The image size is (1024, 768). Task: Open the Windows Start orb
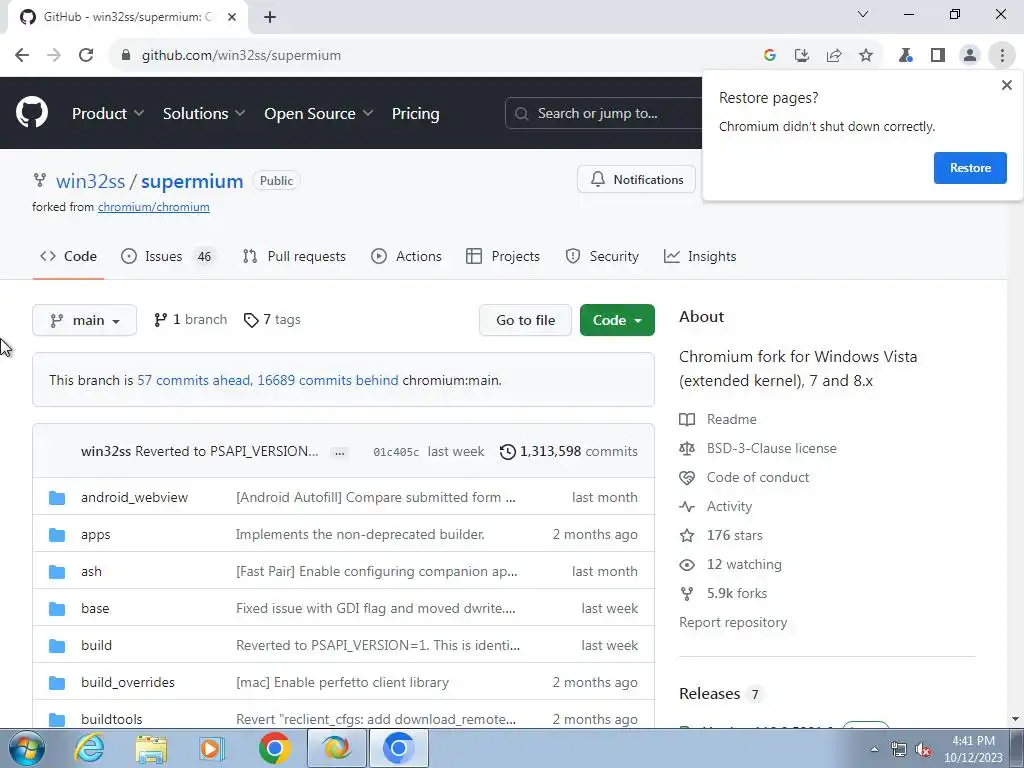coord(27,748)
